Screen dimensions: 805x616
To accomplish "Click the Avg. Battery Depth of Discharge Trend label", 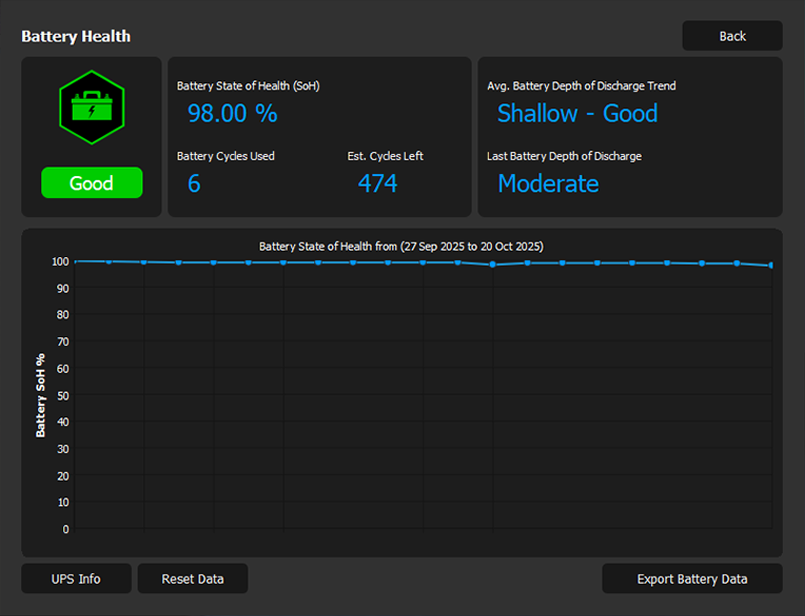I will [x=581, y=86].
